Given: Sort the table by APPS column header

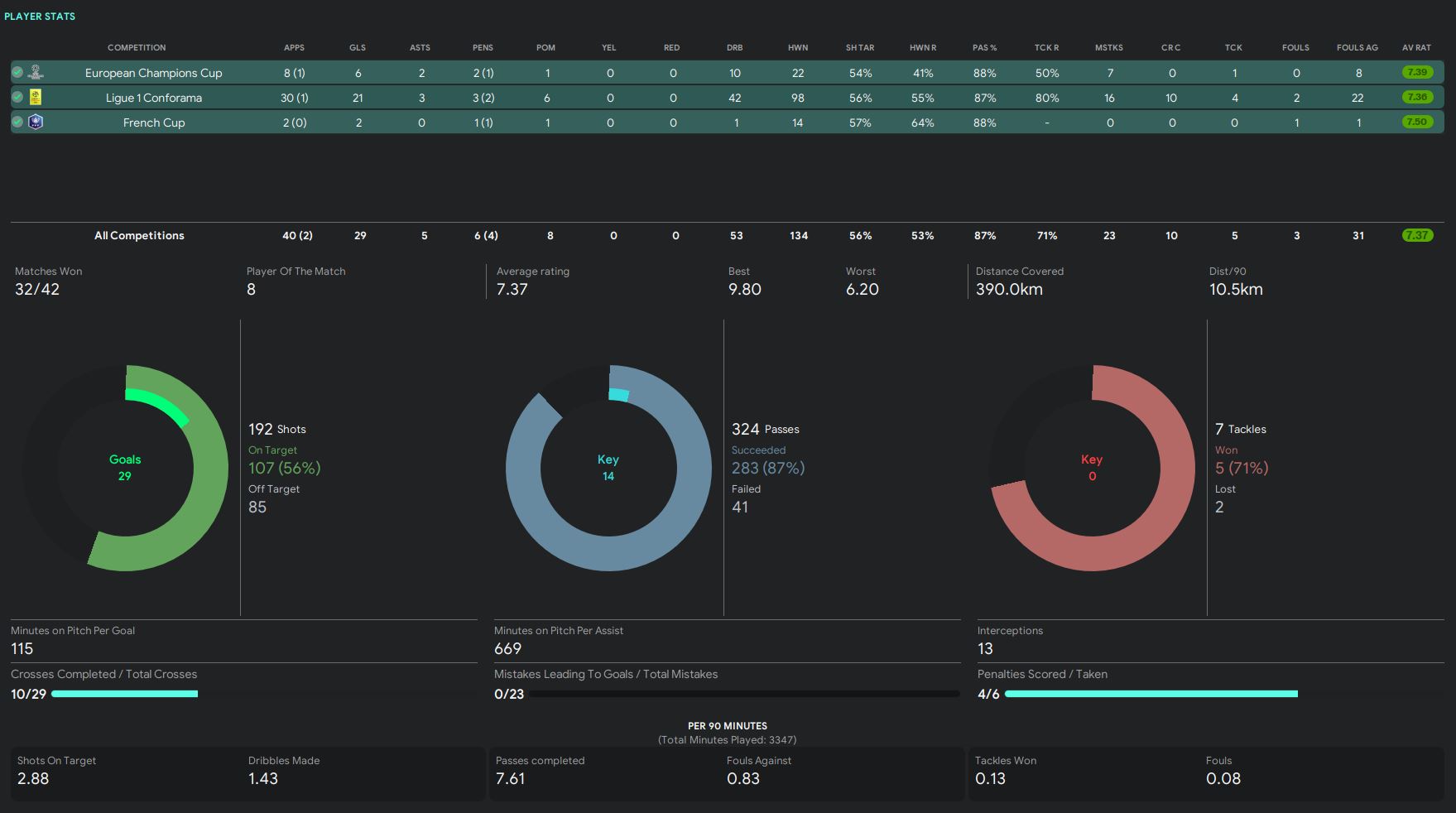Looking at the screenshot, I should 294,47.
